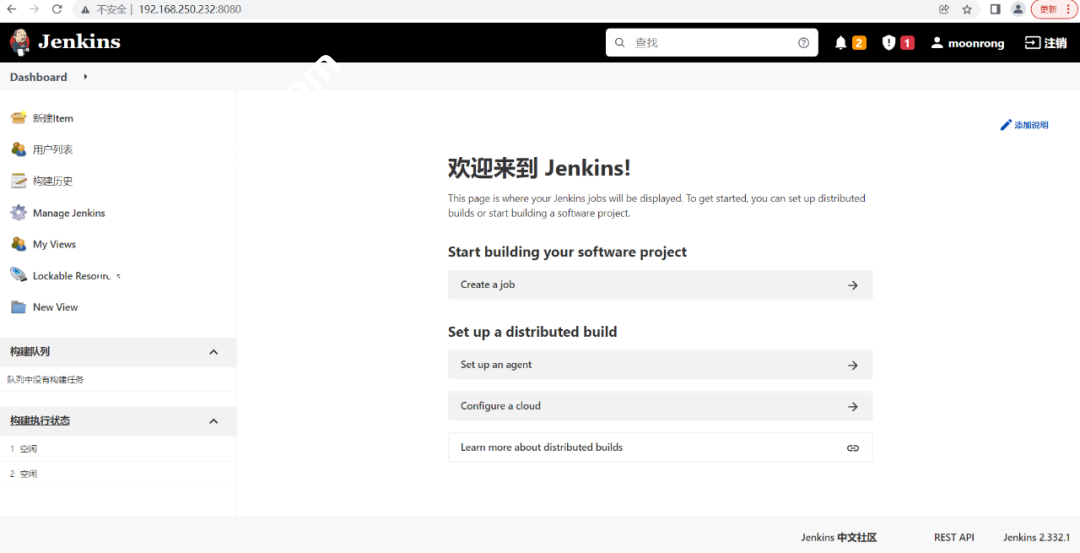The height and width of the screenshot is (553, 1080).
Task: Open My Views in the sidebar
Action: [54, 244]
